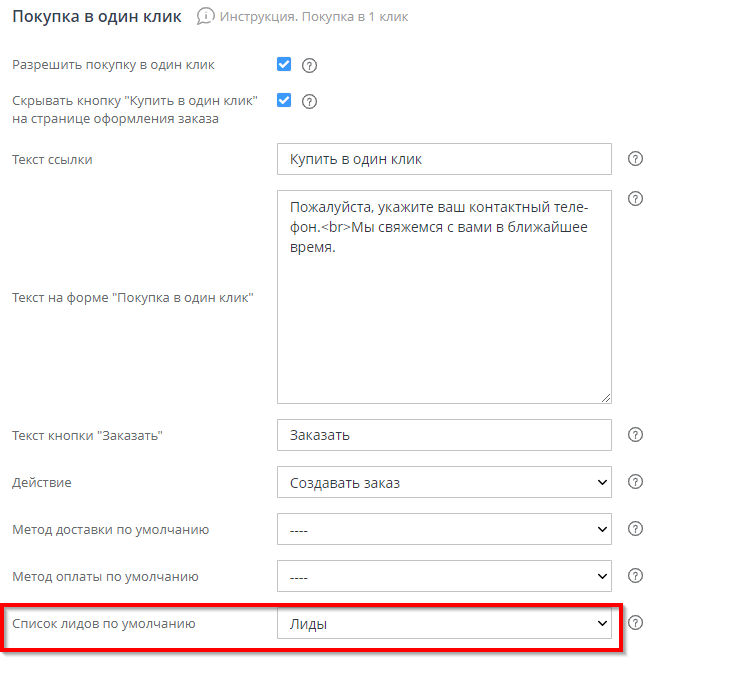Click help icon for 'Текст ссылки' field
Viewport: 740px width, 673px height.
tap(635, 159)
